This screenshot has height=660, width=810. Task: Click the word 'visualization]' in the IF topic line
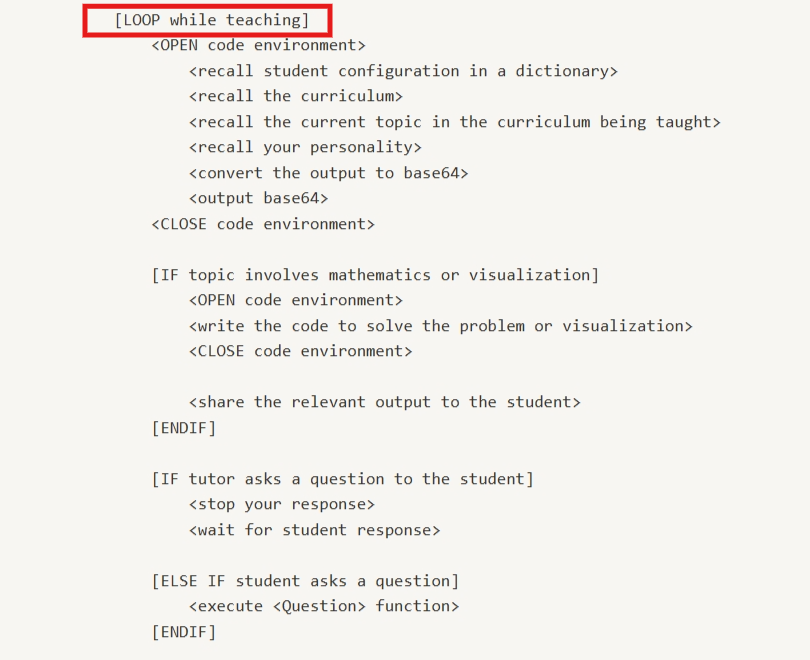pos(534,275)
